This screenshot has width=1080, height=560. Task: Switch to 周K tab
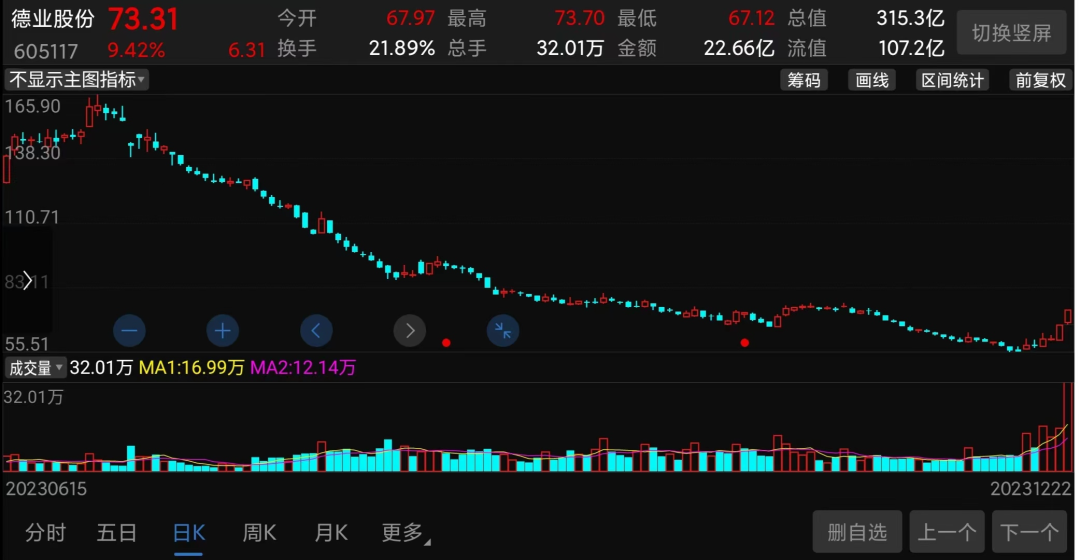coord(260,532)
